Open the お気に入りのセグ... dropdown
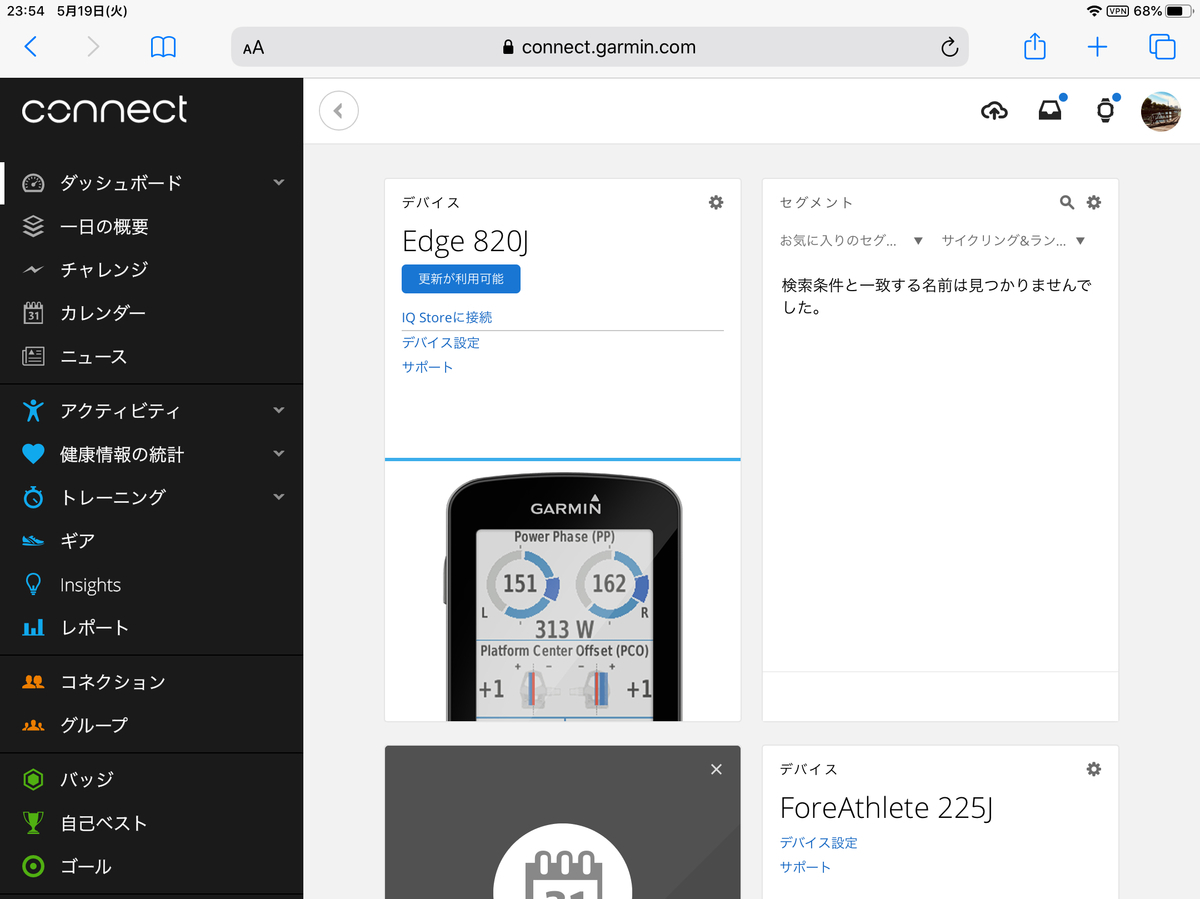 pos(851,241)
